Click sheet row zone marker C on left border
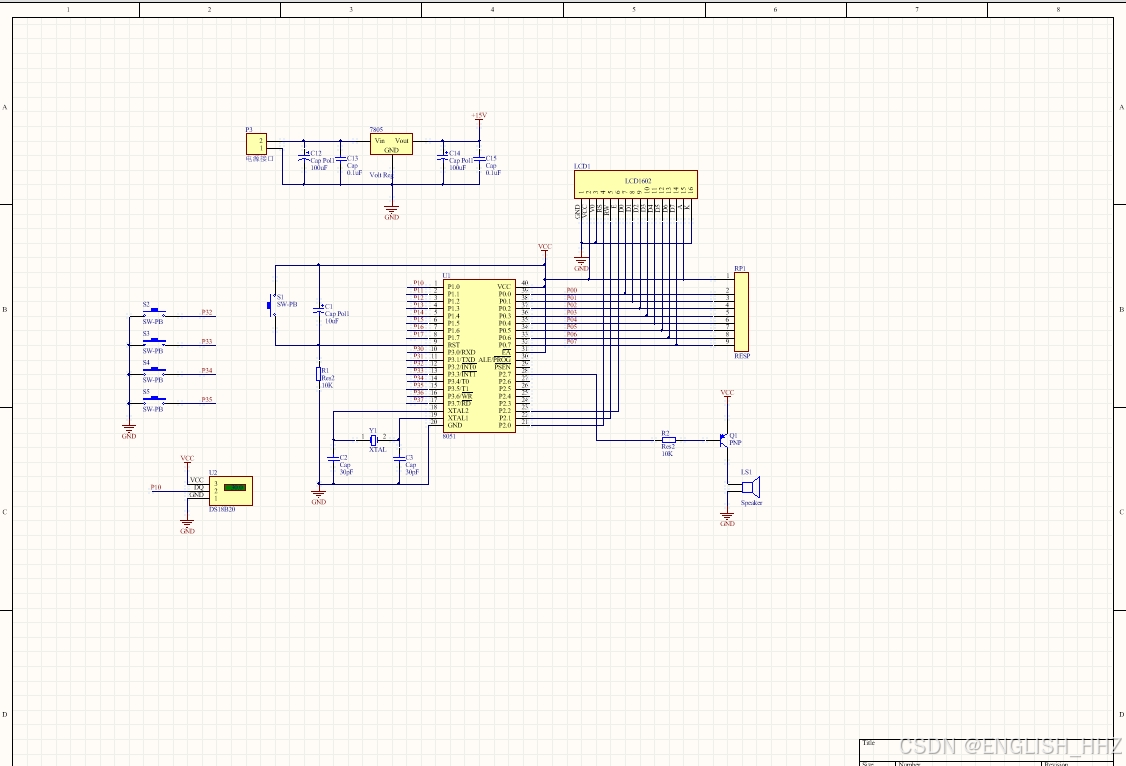Image resolution: width=1126 pixels, height=766 pixels. pos(5,513)
